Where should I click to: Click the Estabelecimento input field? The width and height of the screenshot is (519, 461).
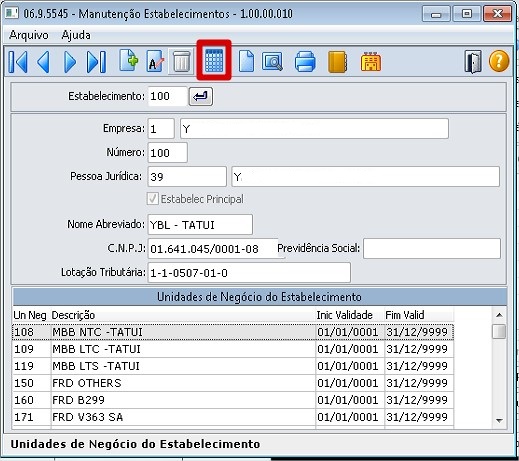pyautogui.click(x=167, y=96)
